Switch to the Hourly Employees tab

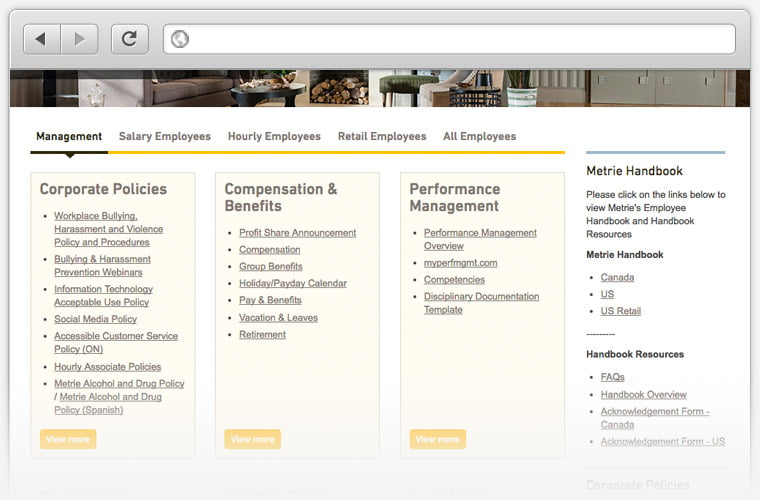[x=274, y=137]
